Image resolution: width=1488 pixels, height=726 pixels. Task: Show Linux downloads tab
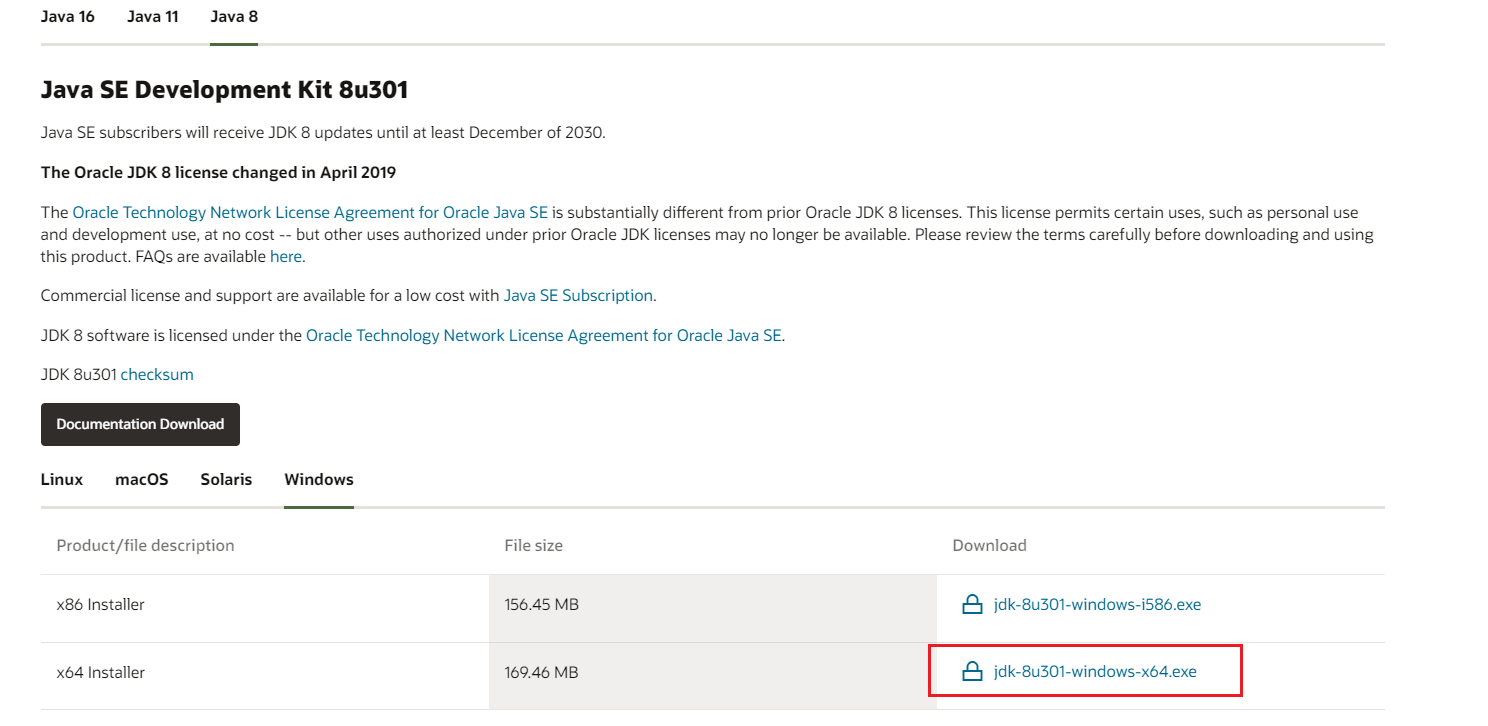click(62, 480)
